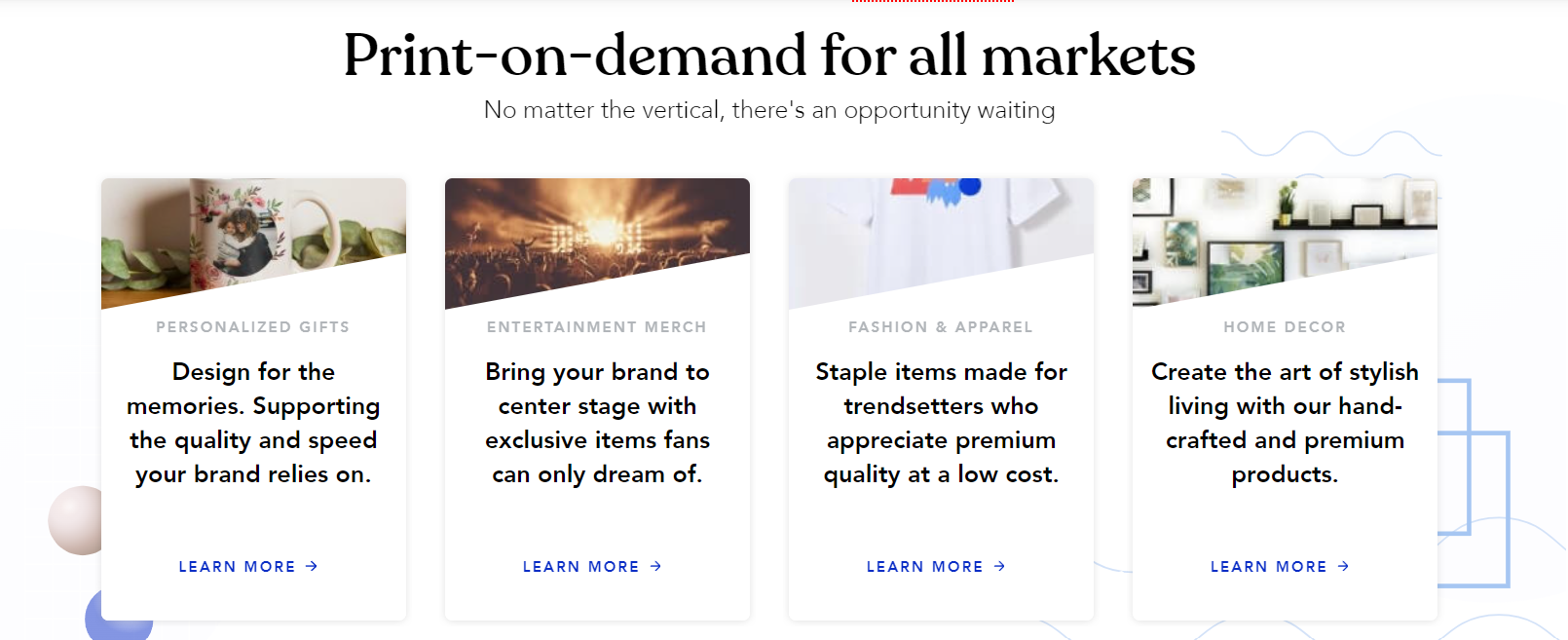Click the arrow icon in the Fashion & Apparel card
The image size is (1568, 640).
(x=999, y=566)
